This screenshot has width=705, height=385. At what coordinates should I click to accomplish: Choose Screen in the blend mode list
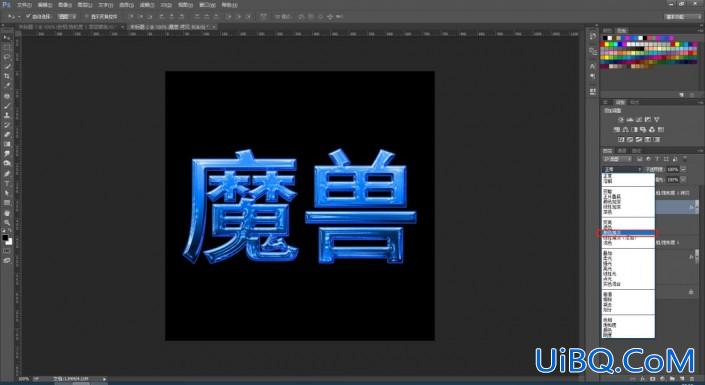coord(628,228)
